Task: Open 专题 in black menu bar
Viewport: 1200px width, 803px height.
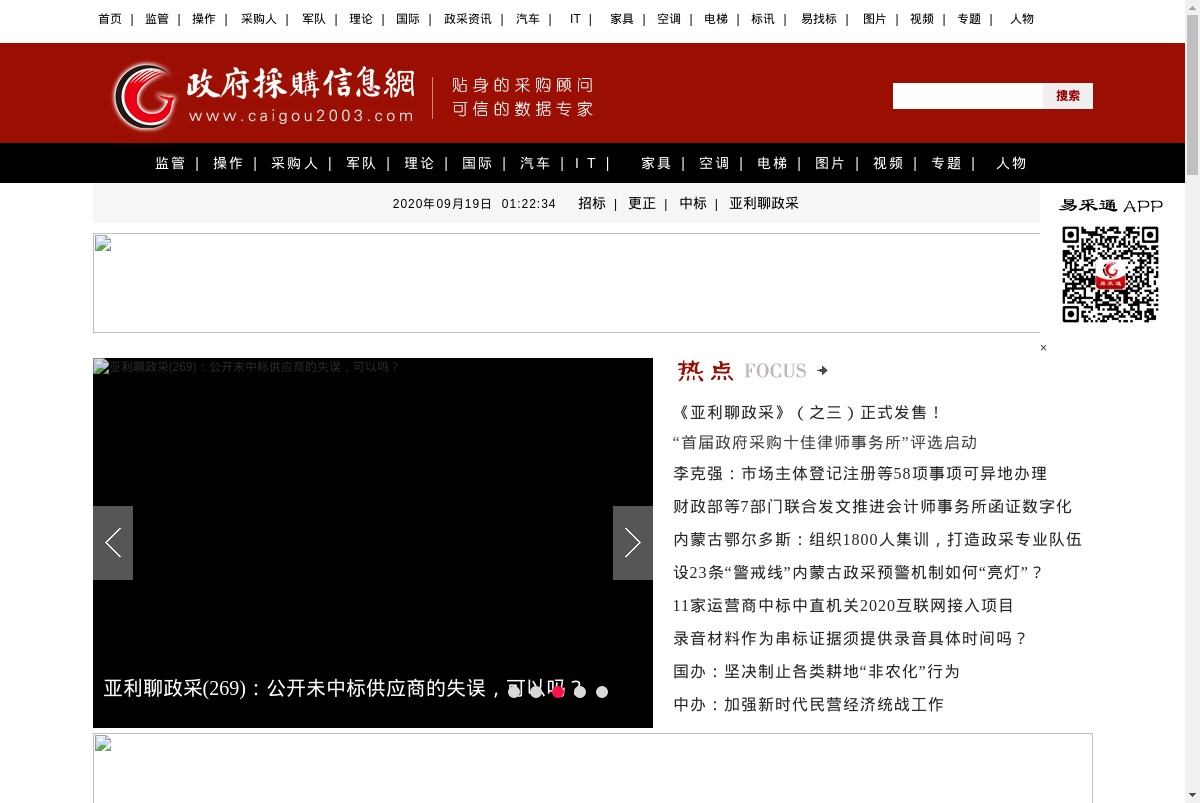Action: [x=947, y=163]
